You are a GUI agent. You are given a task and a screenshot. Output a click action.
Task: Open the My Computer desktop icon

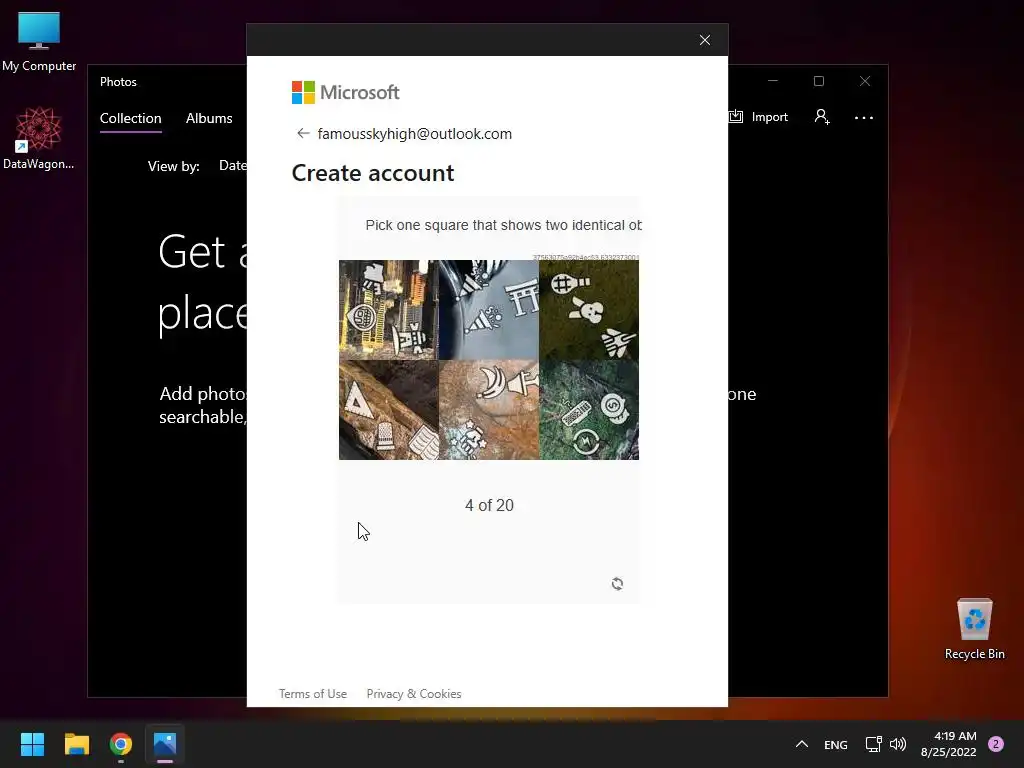click(x=39, y=42)
